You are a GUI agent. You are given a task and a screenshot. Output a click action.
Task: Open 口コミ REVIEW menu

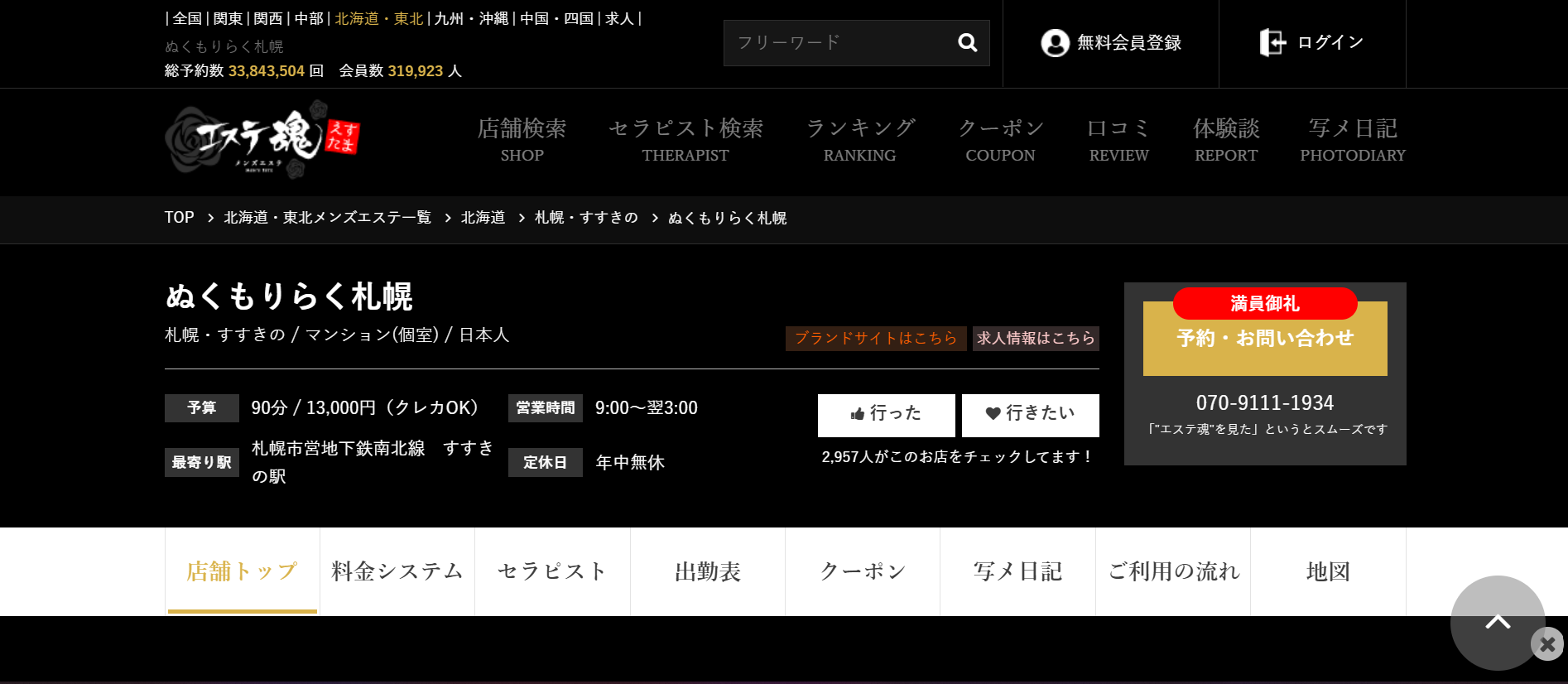coord(1119,139)
